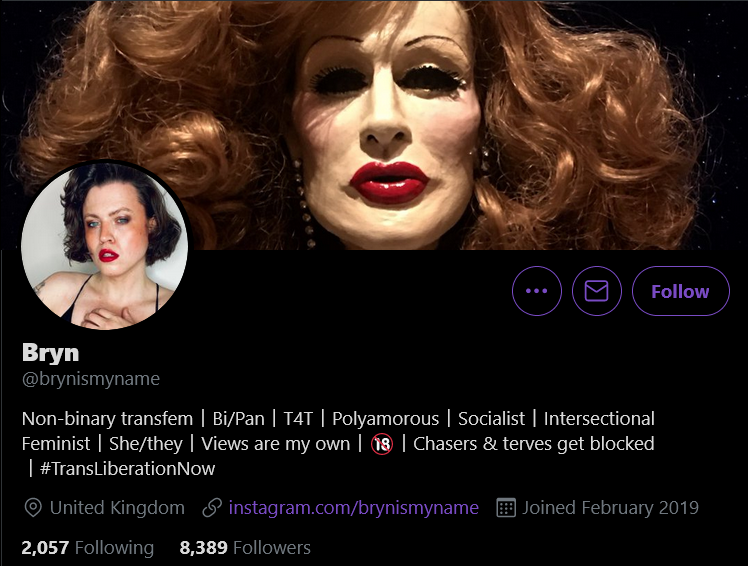The height and width of the screenshot is (566, 748).
Task: Click the word Polyamorous in the bio
Action: coord(385,419)
